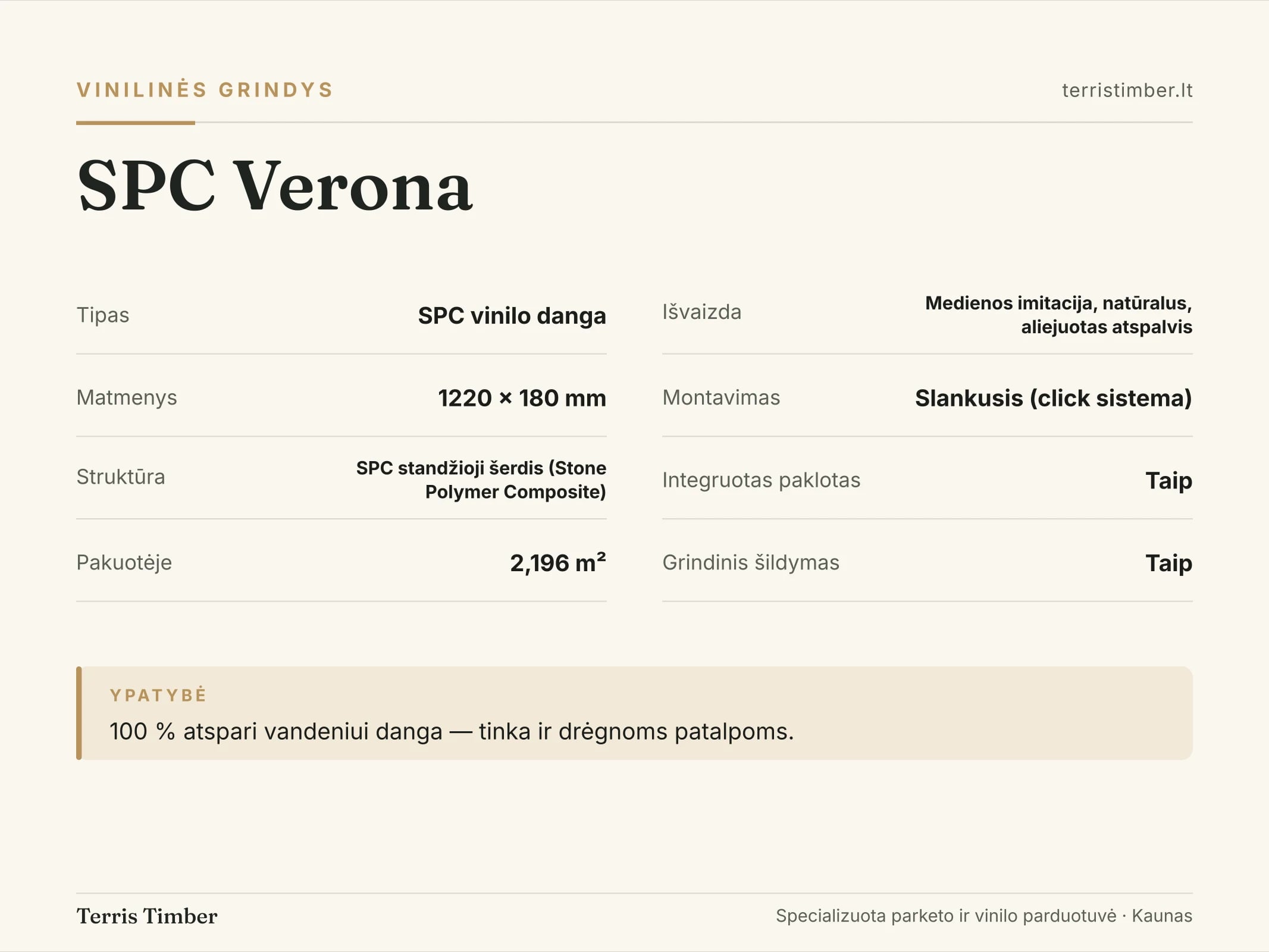Click the Išvaizda row label

coord(702,312)
